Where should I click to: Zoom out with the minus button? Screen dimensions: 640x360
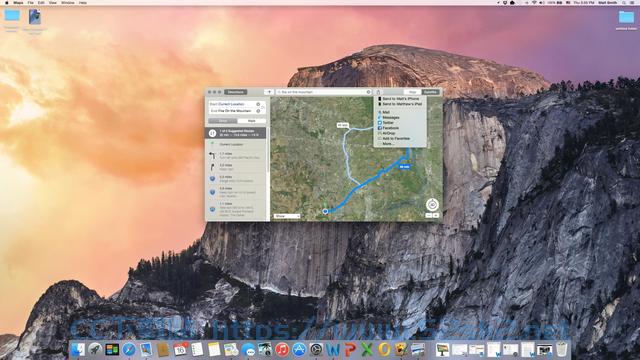pyautogui.click(x=429, y=216)
